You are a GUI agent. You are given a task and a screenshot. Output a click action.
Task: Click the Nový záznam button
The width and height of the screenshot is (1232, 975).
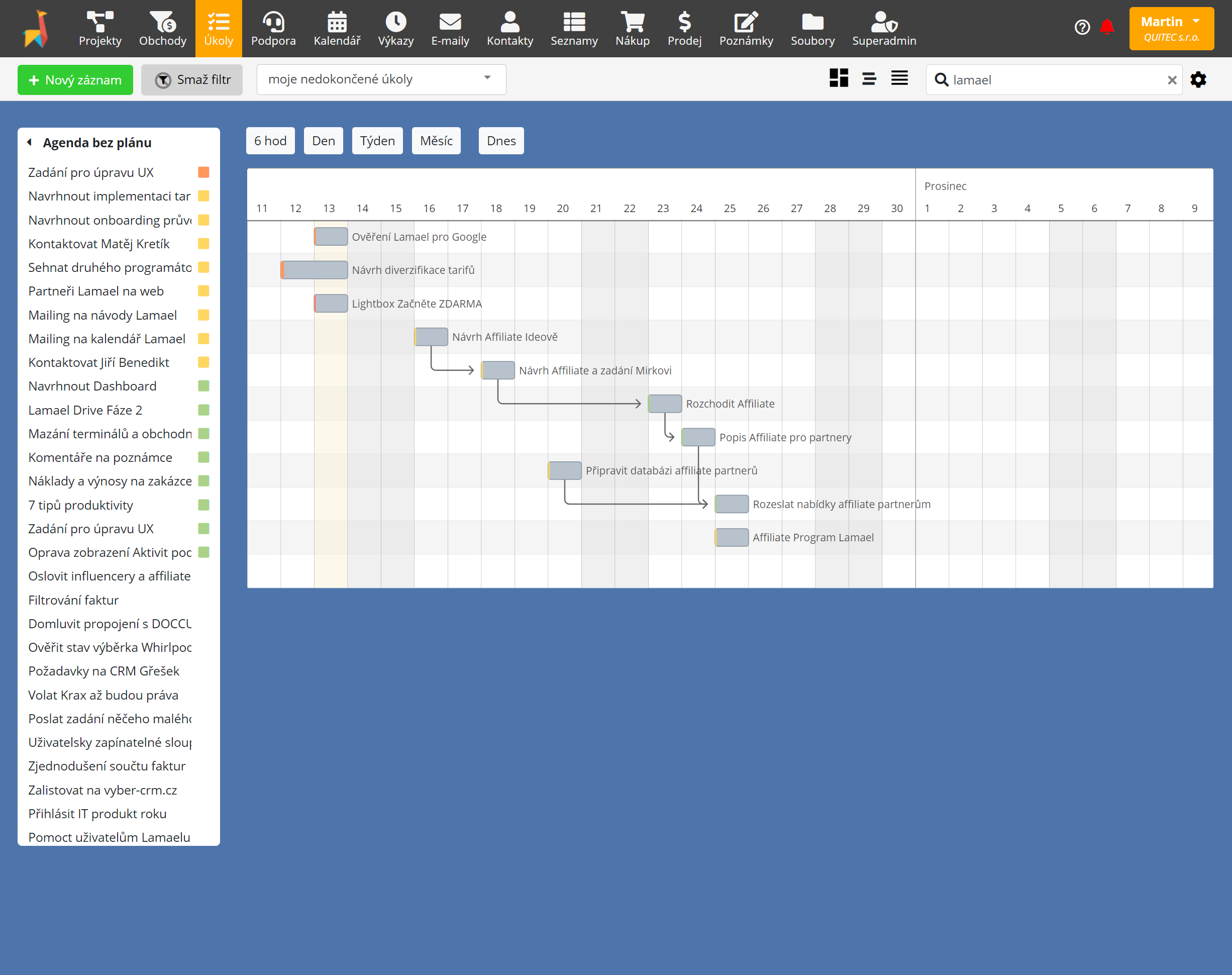[75, 80]
